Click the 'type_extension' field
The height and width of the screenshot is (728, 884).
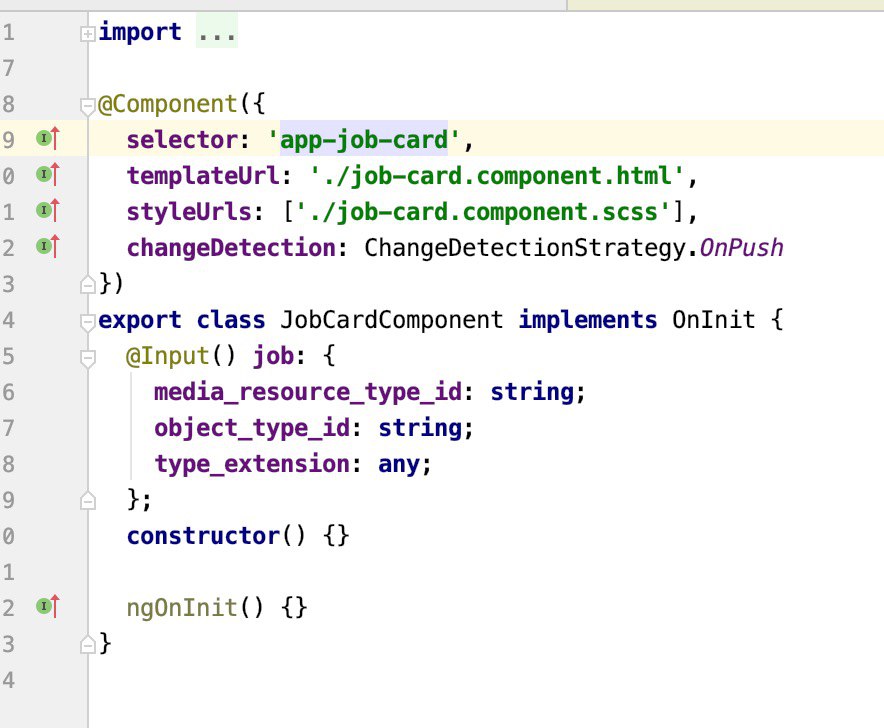(x=252, y=465)
